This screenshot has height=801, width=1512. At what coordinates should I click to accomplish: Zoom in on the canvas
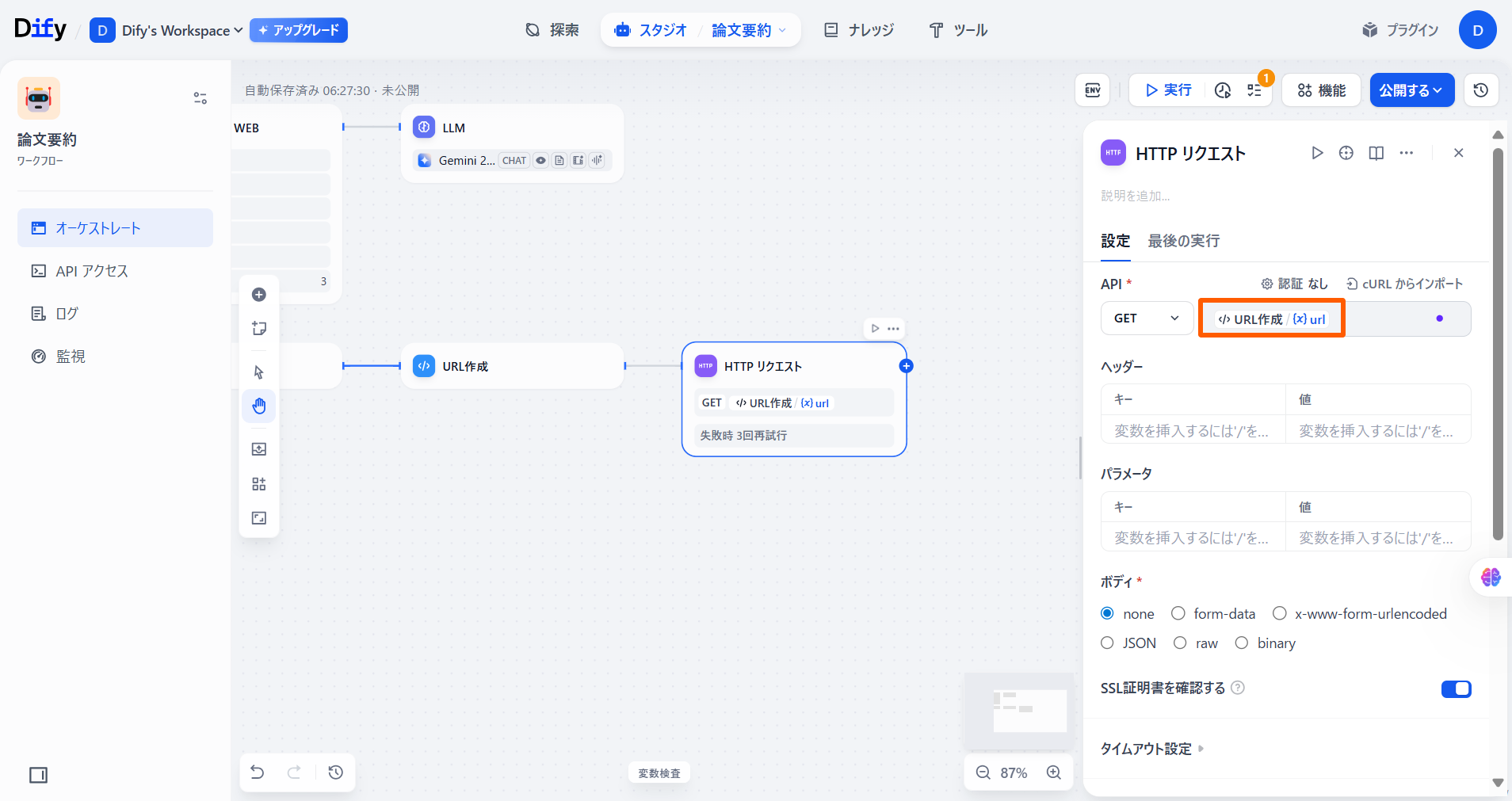tap(1053, 772)
